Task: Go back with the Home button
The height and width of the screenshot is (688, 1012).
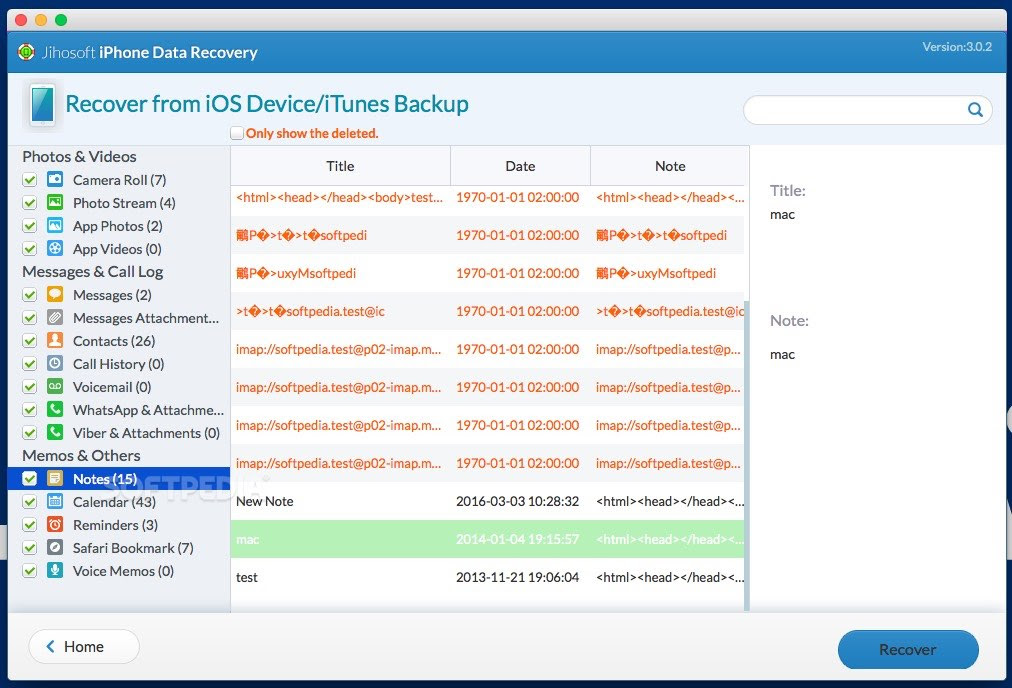Action: [84, 646]
